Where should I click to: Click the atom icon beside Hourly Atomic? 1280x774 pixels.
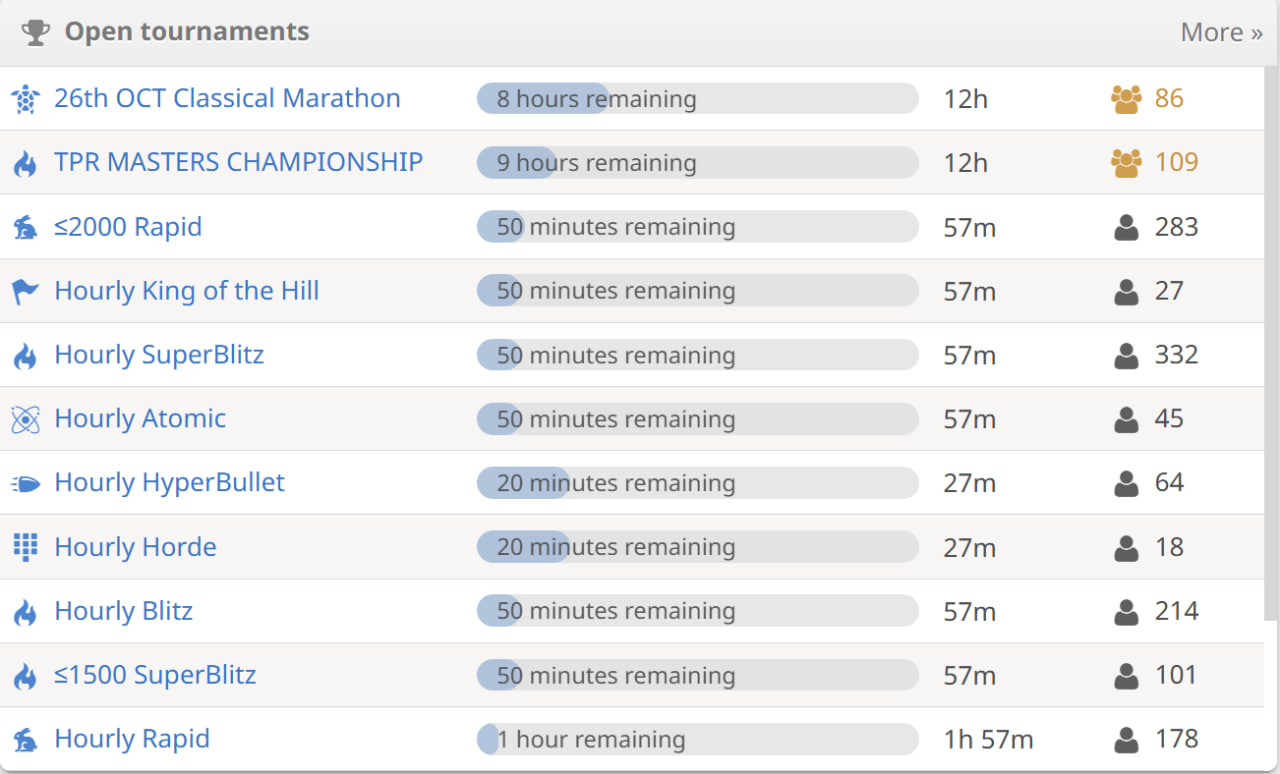pos(25,419)
